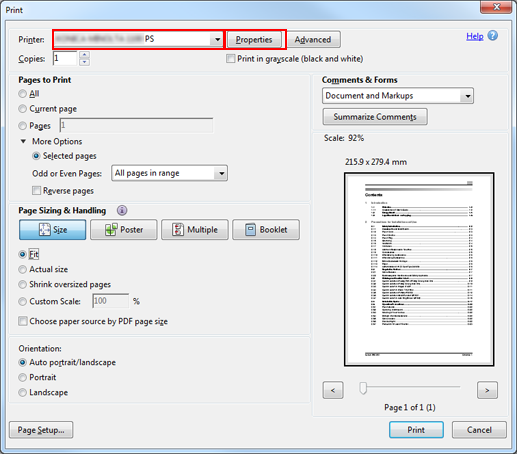Select Shrink oversized pages option

[x=22, y=284]
